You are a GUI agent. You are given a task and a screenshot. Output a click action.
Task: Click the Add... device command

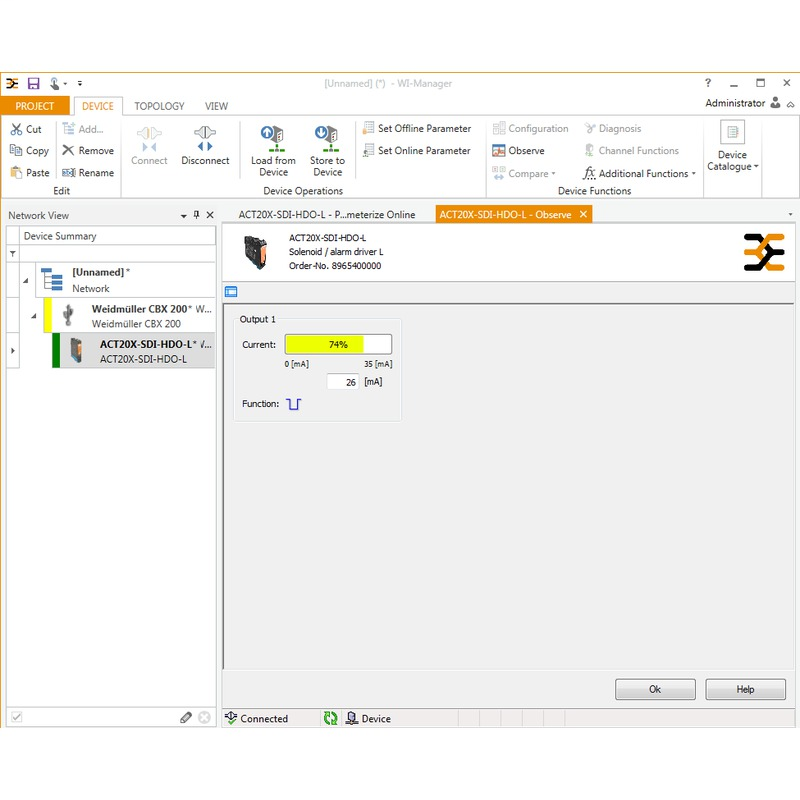[83, 129]
